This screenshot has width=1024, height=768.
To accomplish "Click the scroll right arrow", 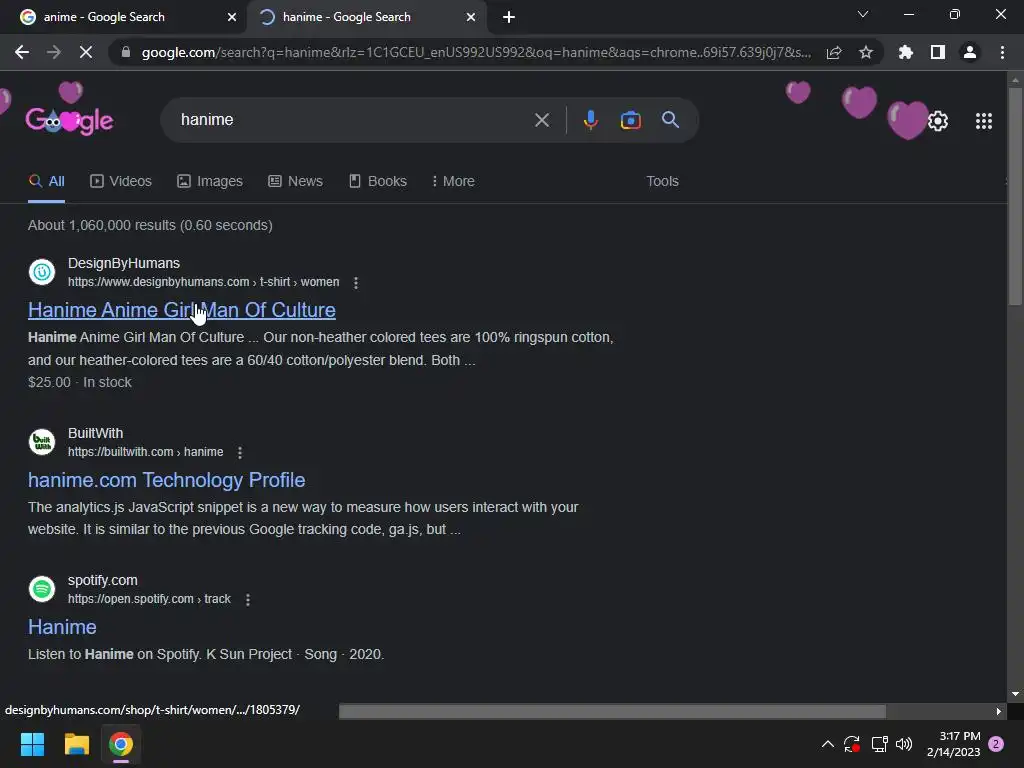I will tap(999, 711).
